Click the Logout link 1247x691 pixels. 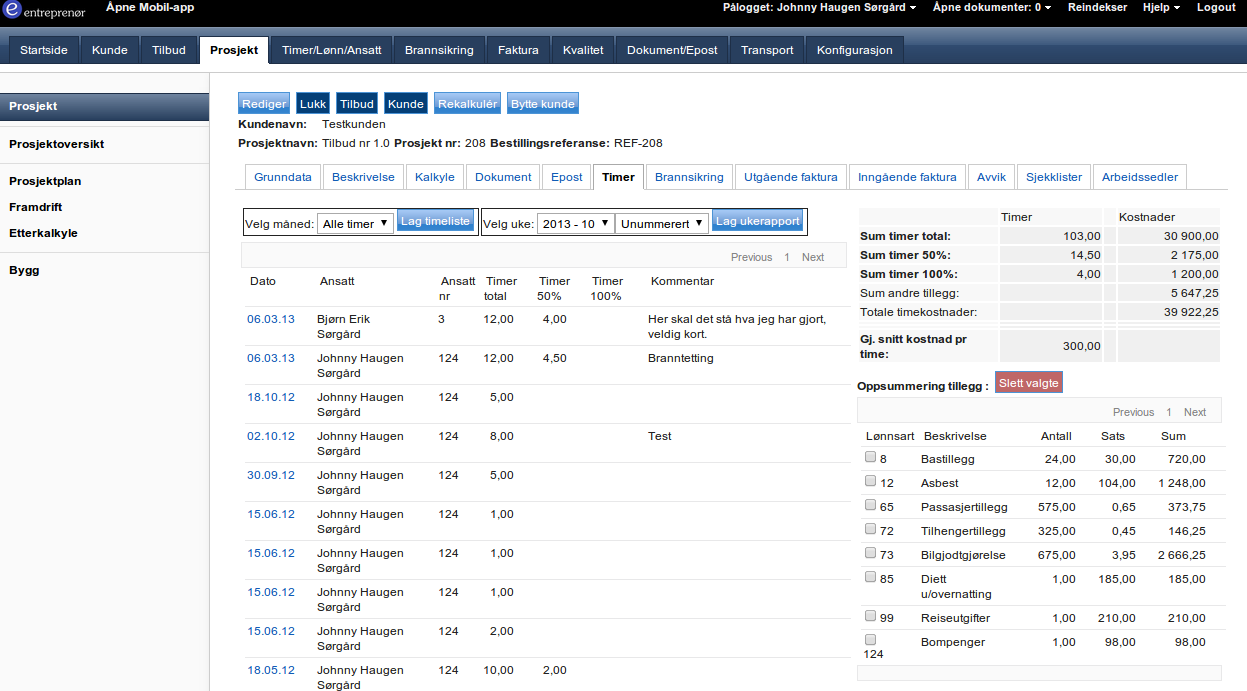point(1216,7)
